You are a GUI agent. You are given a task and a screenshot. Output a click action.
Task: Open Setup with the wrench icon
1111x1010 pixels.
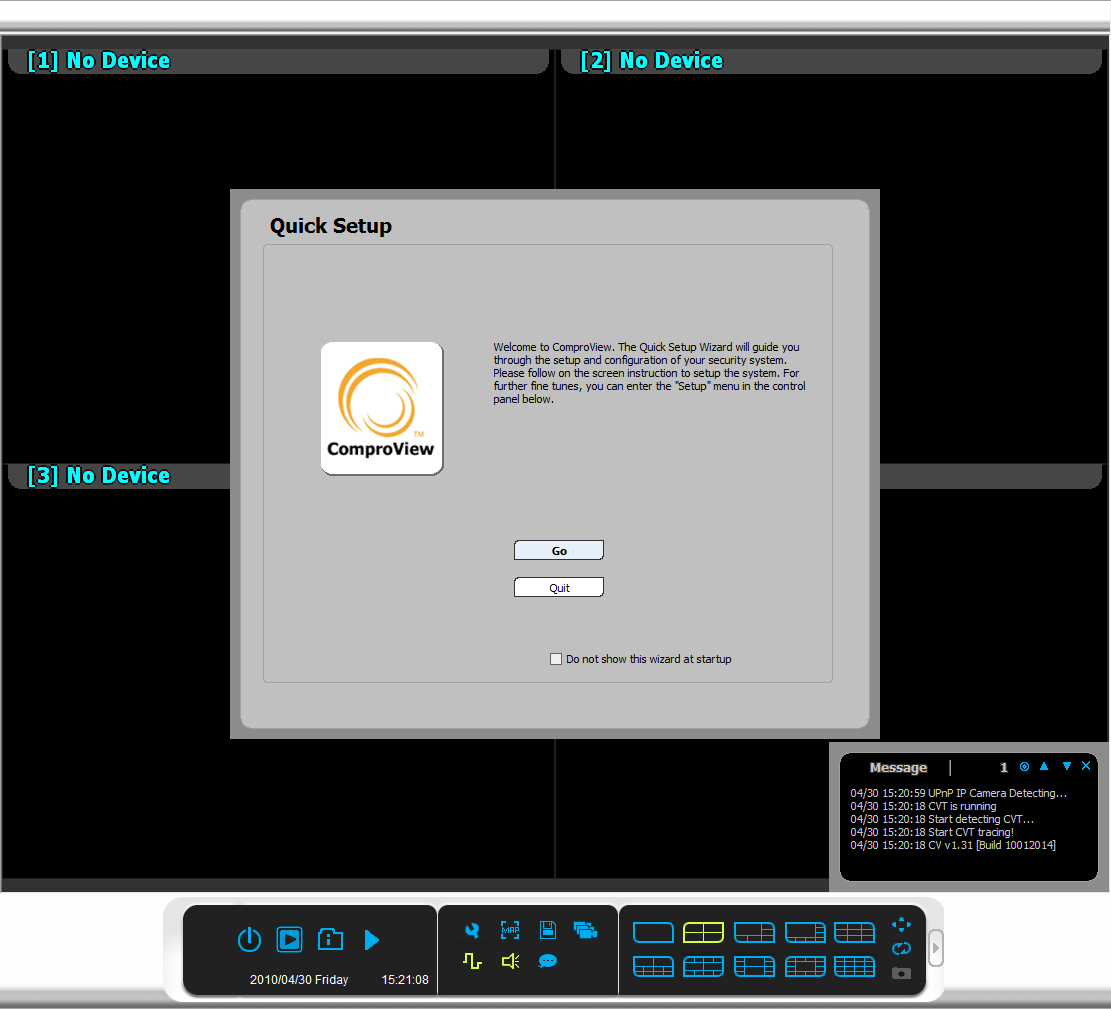coord(472,930)
